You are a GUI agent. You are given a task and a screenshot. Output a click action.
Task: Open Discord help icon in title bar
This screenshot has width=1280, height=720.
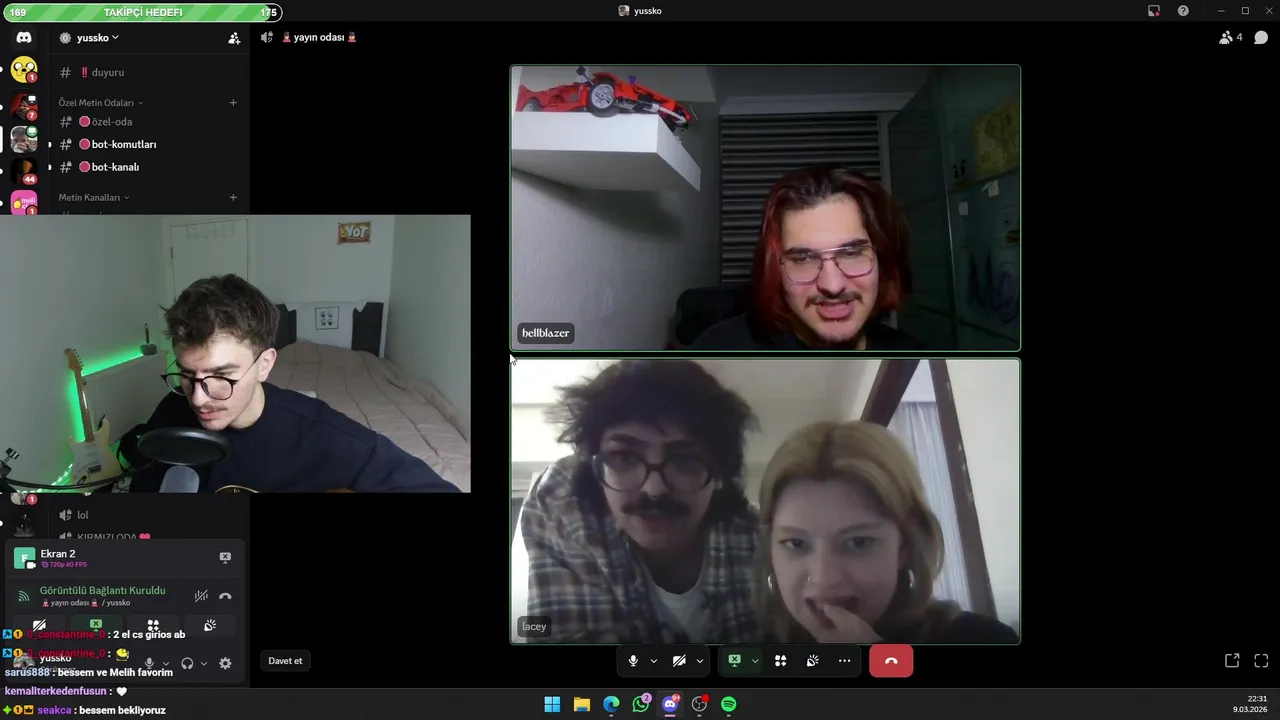pyautogui.click(x=1184, y=11)
